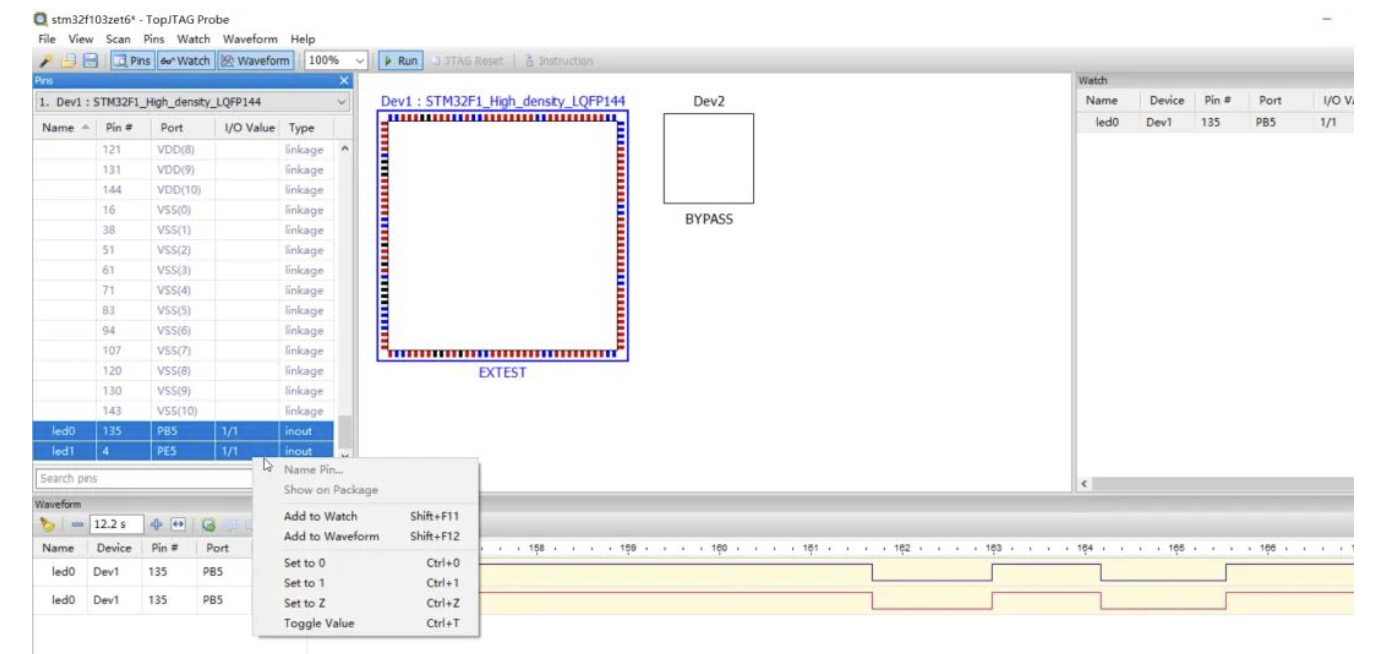Image resolution: width=1392 pixels, height=654 pixels.
Task: Clear waveform with the broom icon
Action: tap(46, 524)
